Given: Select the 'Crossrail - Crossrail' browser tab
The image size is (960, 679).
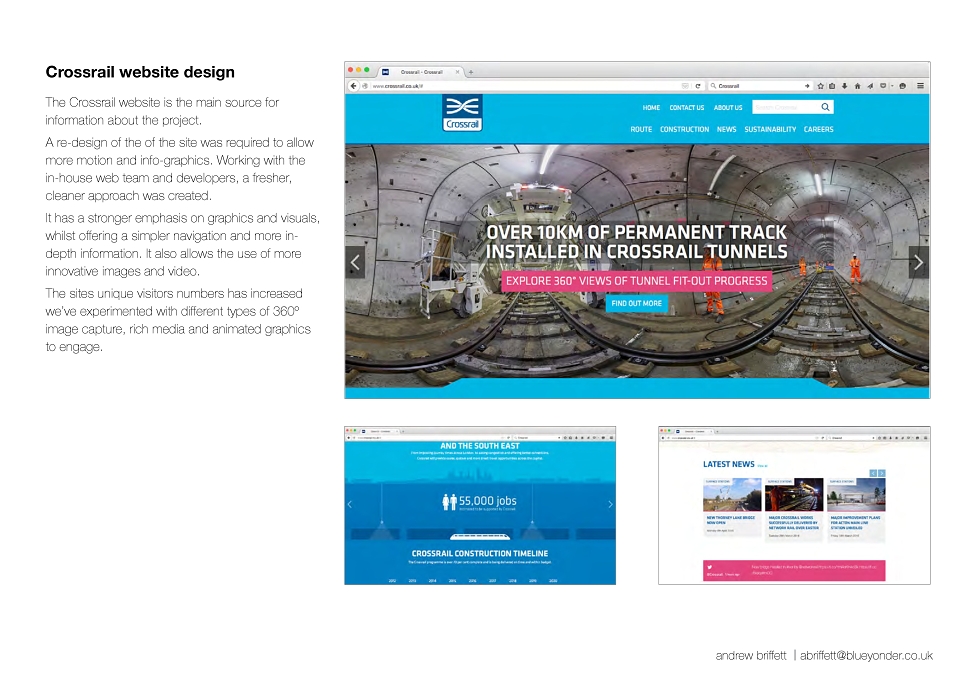Looking at the screenshot, I should (421, 72).
